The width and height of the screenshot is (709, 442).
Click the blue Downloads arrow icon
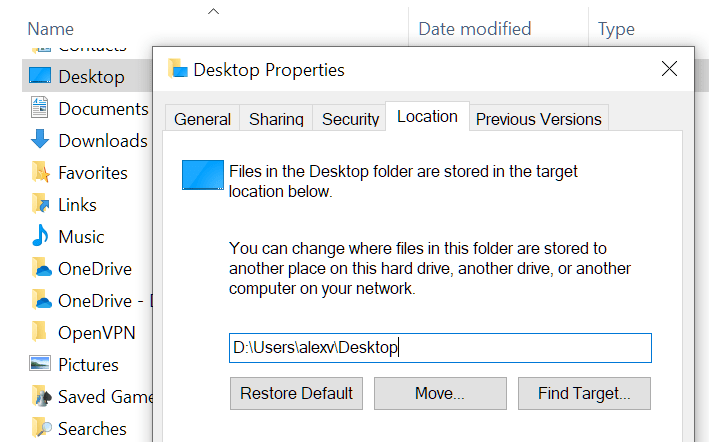[40, 140]
